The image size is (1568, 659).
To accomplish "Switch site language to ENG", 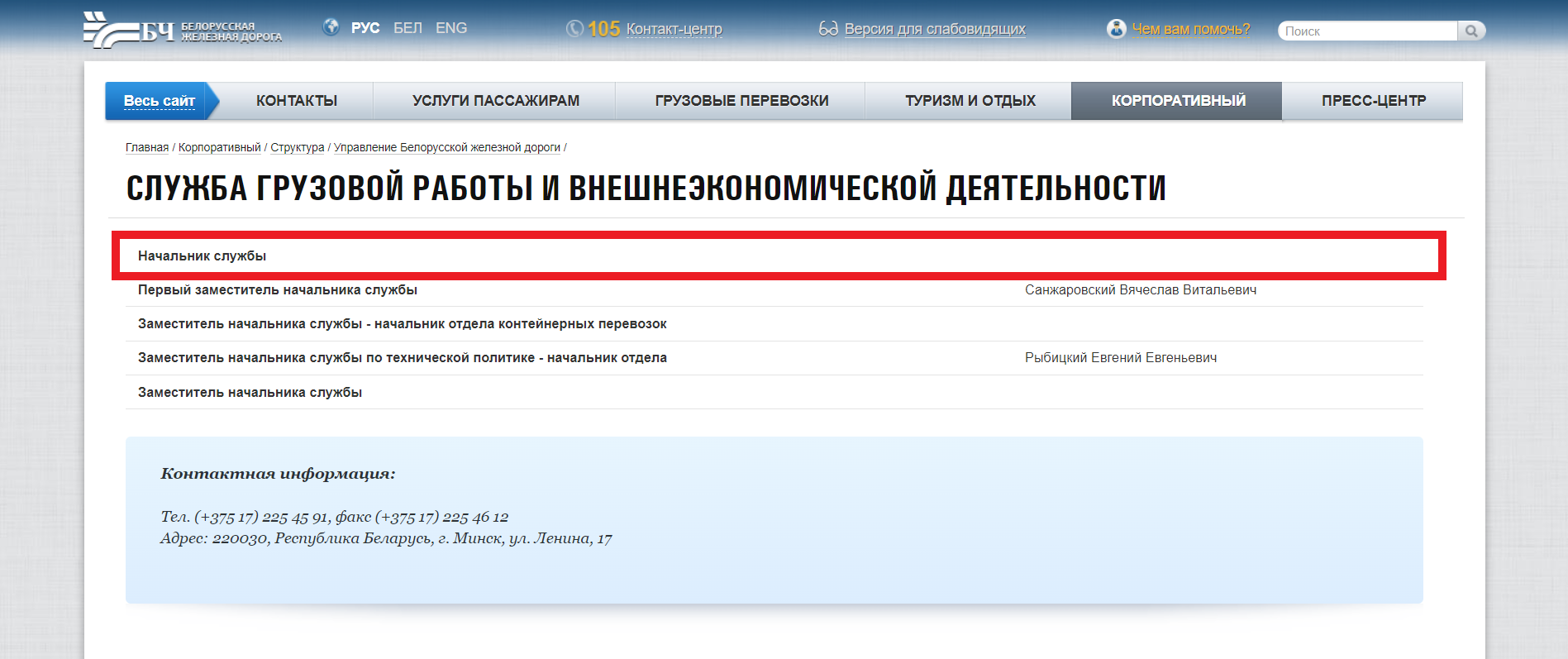I will 451,28.
